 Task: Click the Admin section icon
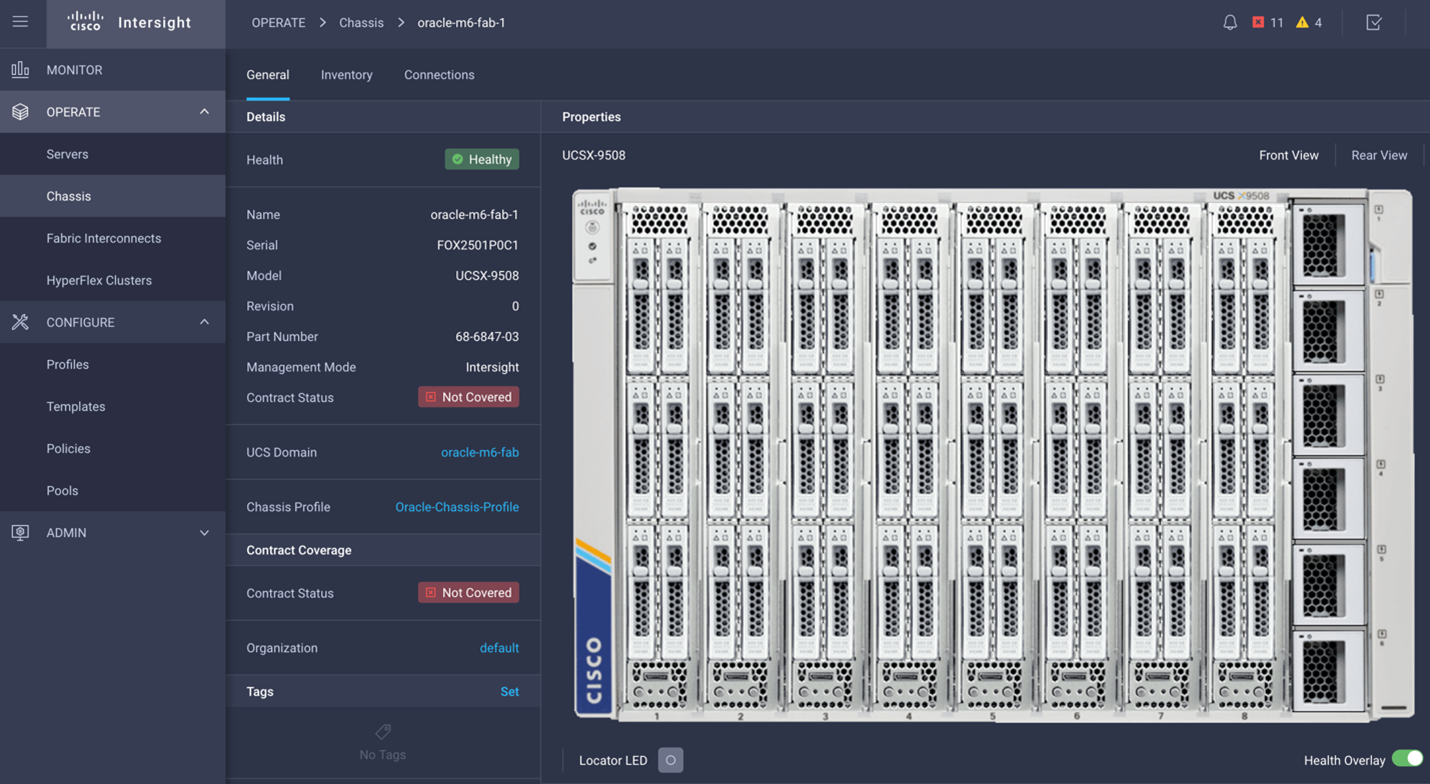pos(20,533)
